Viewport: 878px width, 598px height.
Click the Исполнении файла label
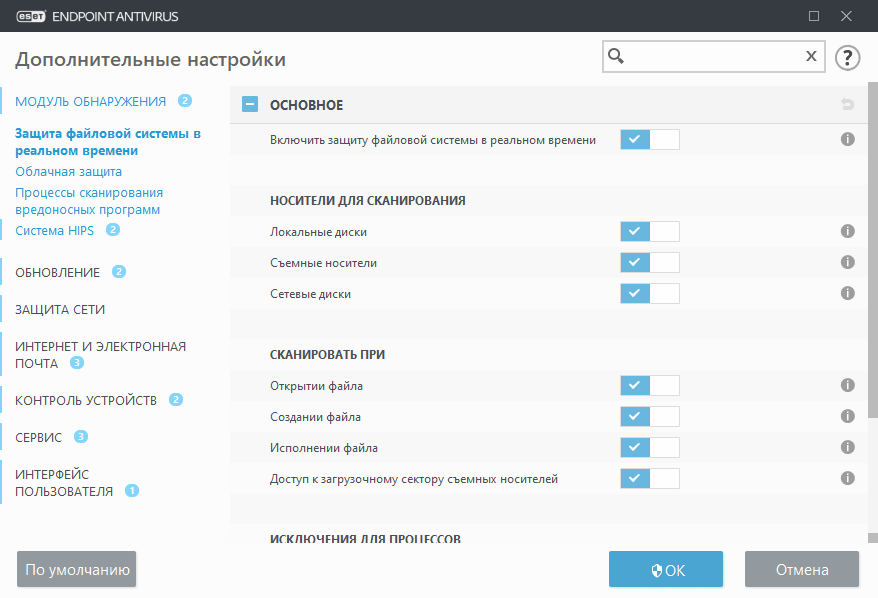(x=324, y=448)
